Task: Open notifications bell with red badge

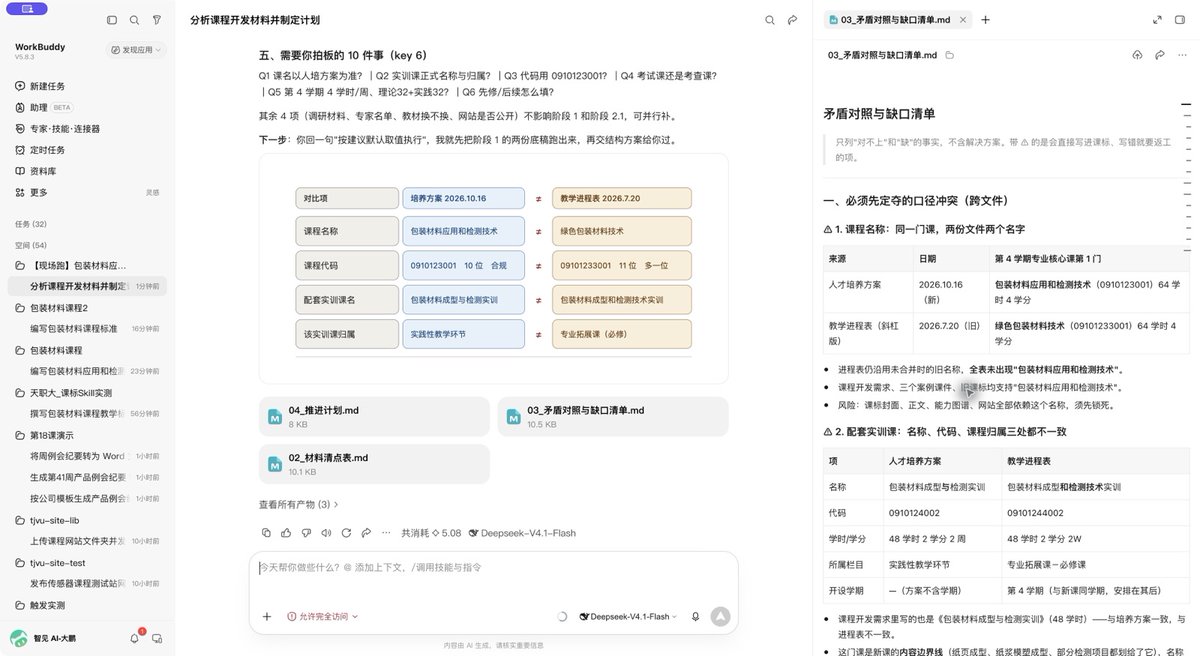Action: 135,638
